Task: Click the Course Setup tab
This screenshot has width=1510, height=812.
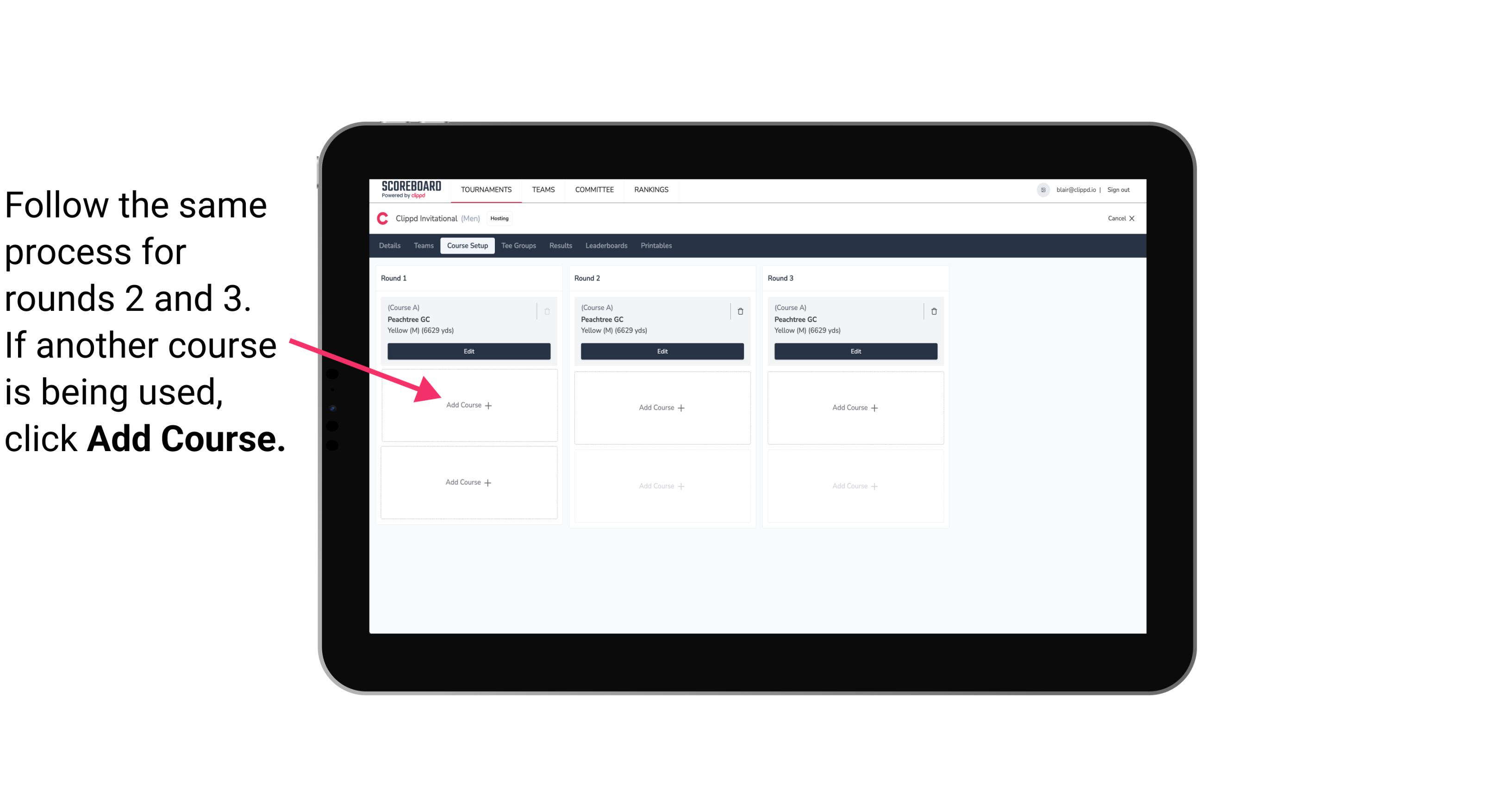Action: (x=466, y=245)
